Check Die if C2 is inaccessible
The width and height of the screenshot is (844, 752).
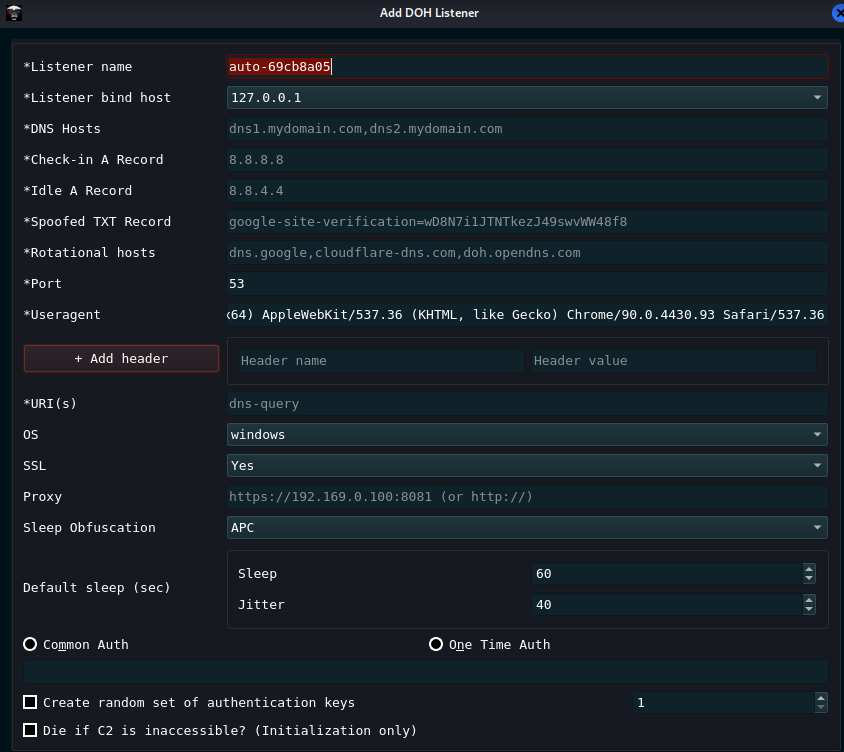tap(30, 730)
